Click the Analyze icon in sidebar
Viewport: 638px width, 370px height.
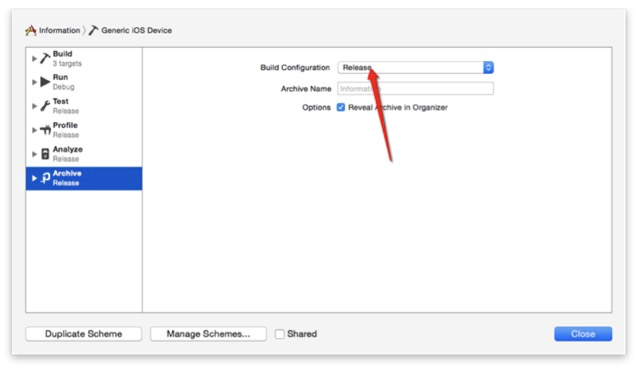coord(45,154)
